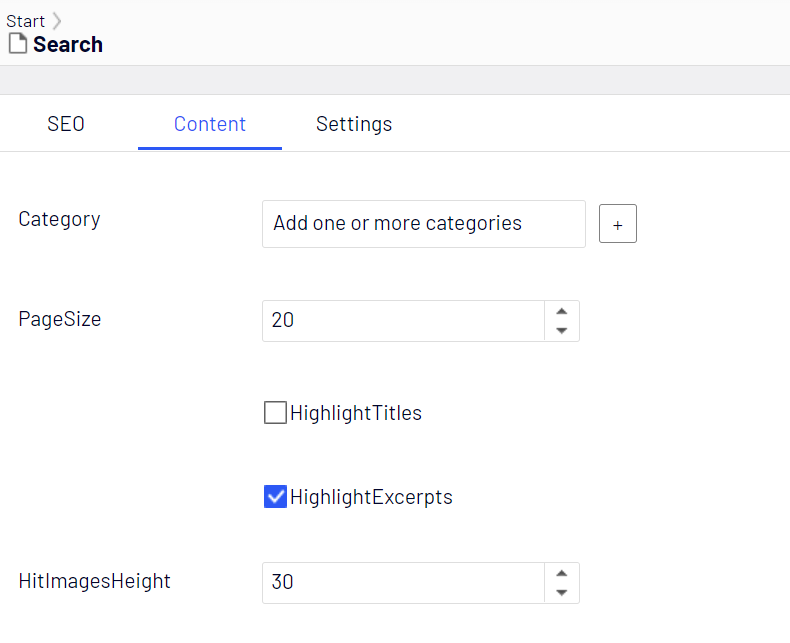Enable the HighlightTitles checkbox

(275, 413)
